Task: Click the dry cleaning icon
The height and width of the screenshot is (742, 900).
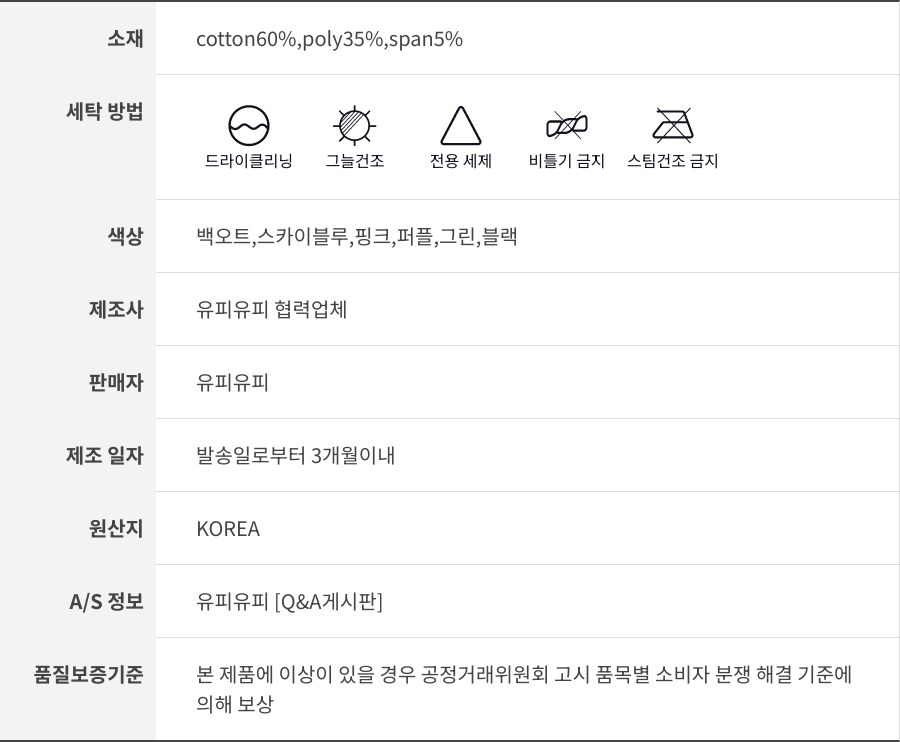Action: pos(249,126)
